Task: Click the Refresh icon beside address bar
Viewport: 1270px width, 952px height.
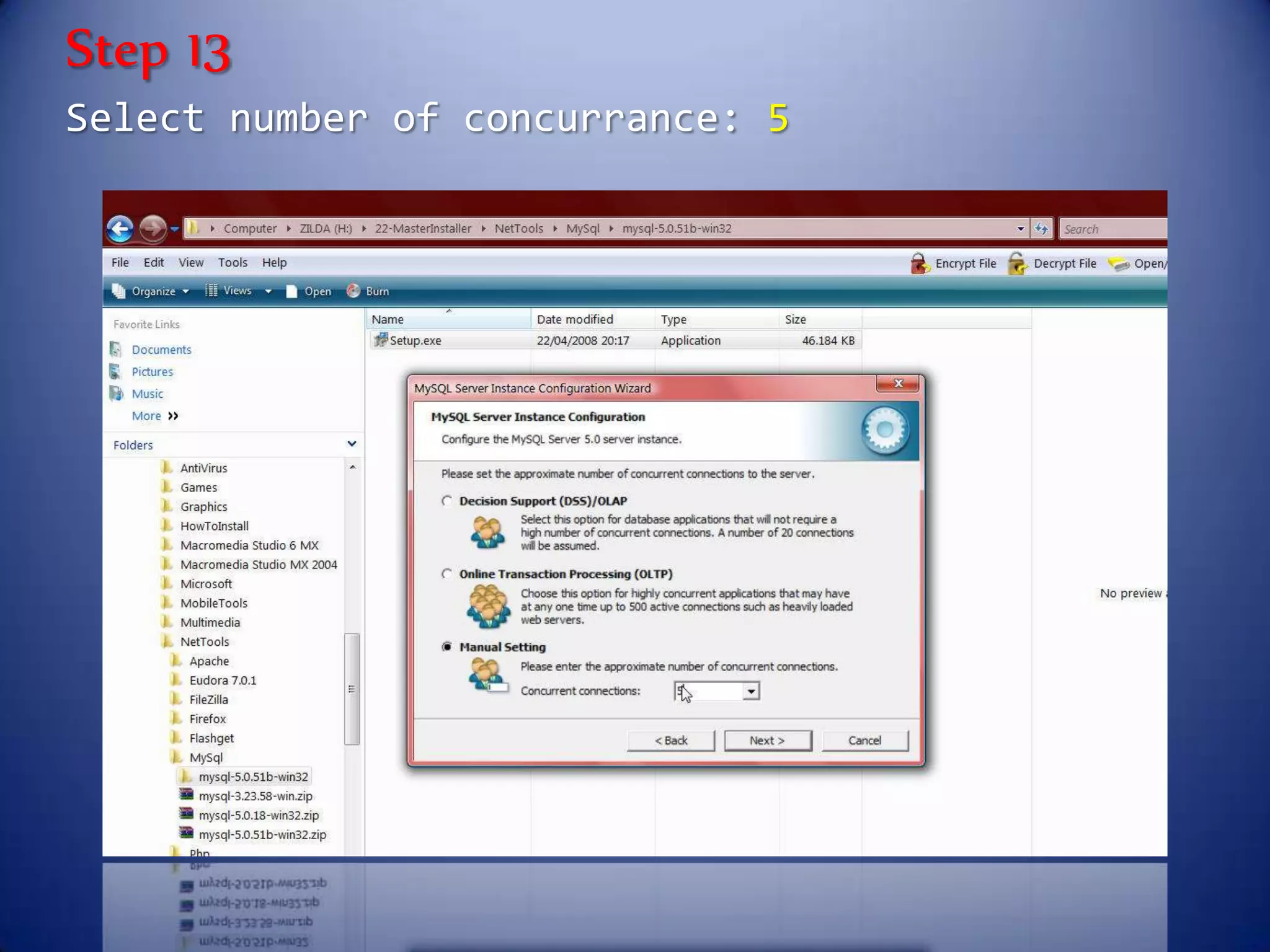Action: pos(1042,229)
